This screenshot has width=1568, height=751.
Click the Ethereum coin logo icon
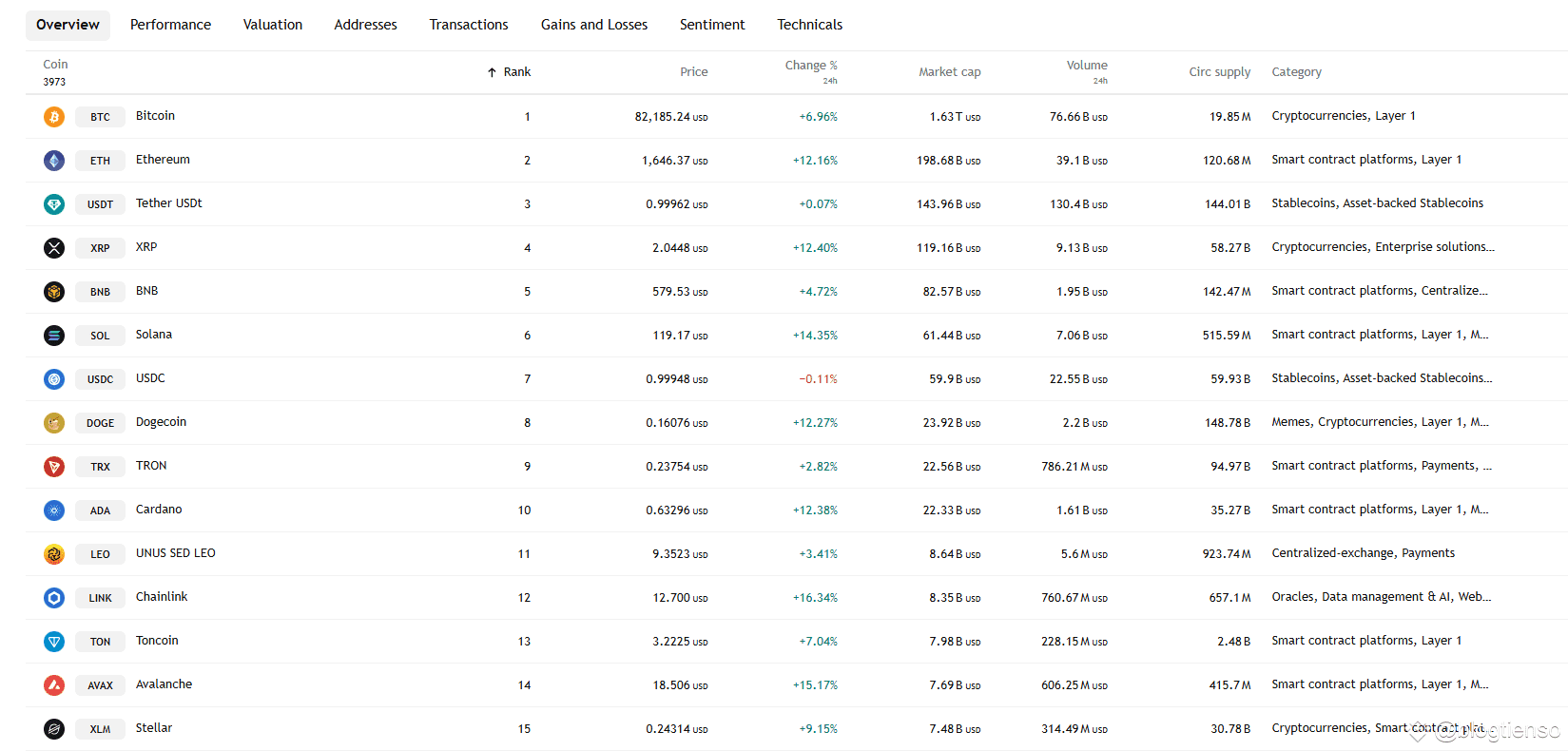point(54,161)
